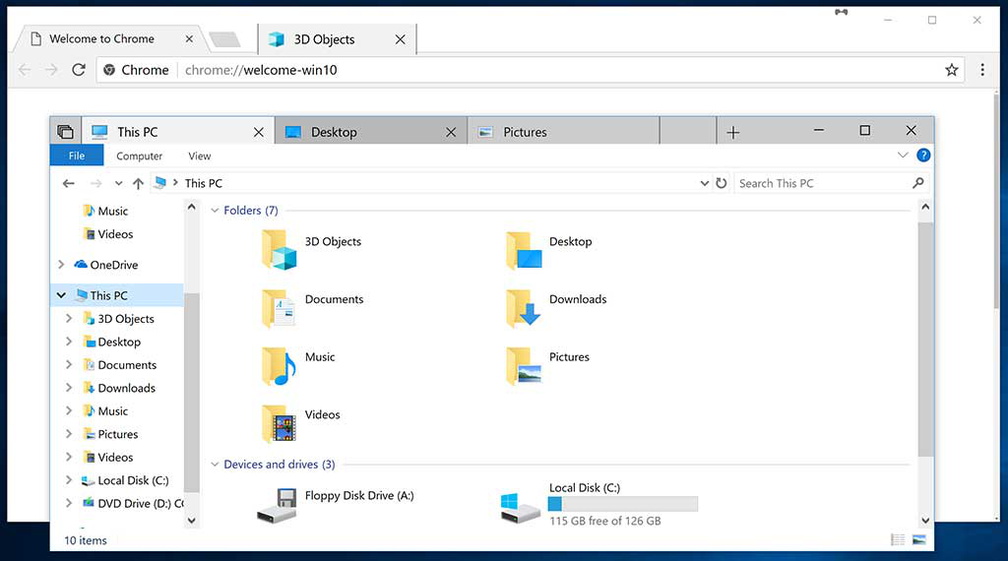The image size is (1008, 561).
Task: Click the "10 items" status text
Action: point(86,540)
